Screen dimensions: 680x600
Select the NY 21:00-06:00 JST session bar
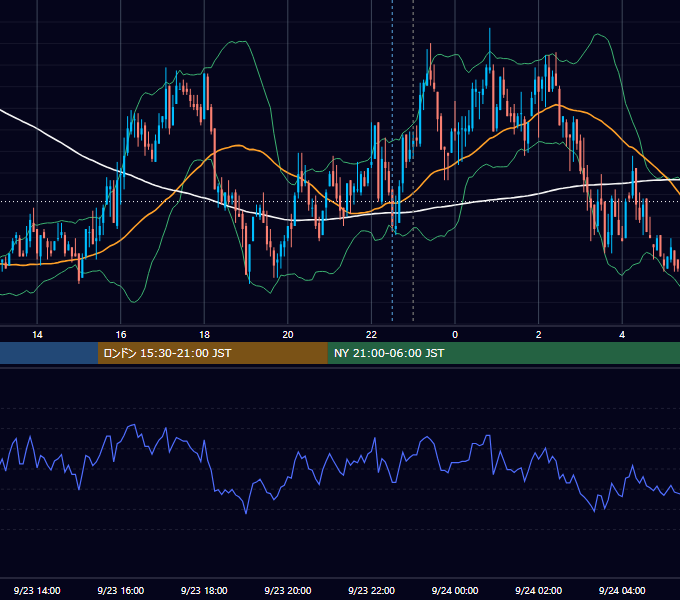point(503,353)
